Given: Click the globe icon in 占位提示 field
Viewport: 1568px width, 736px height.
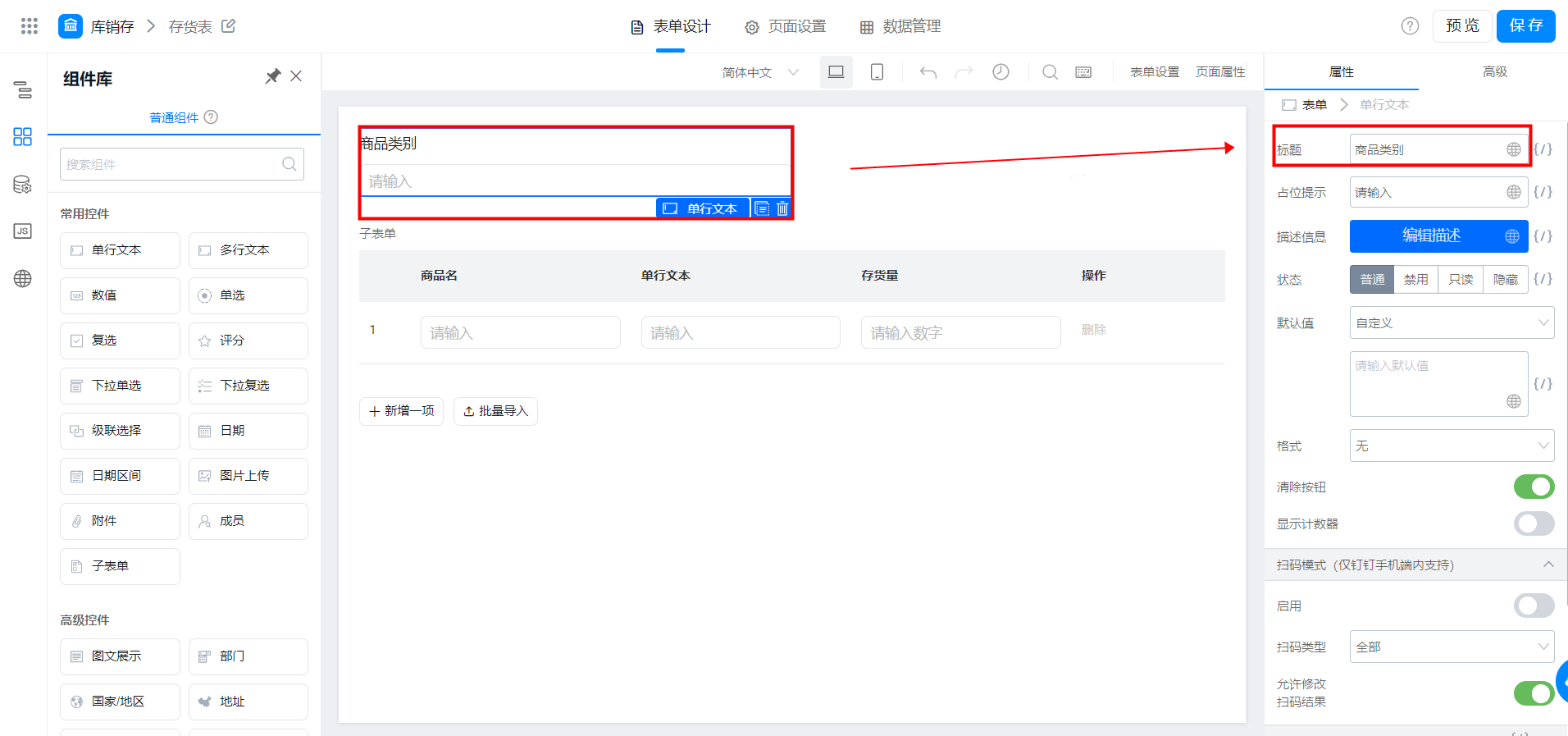Looking at the screenshot, I should [x=1514, y=192].
